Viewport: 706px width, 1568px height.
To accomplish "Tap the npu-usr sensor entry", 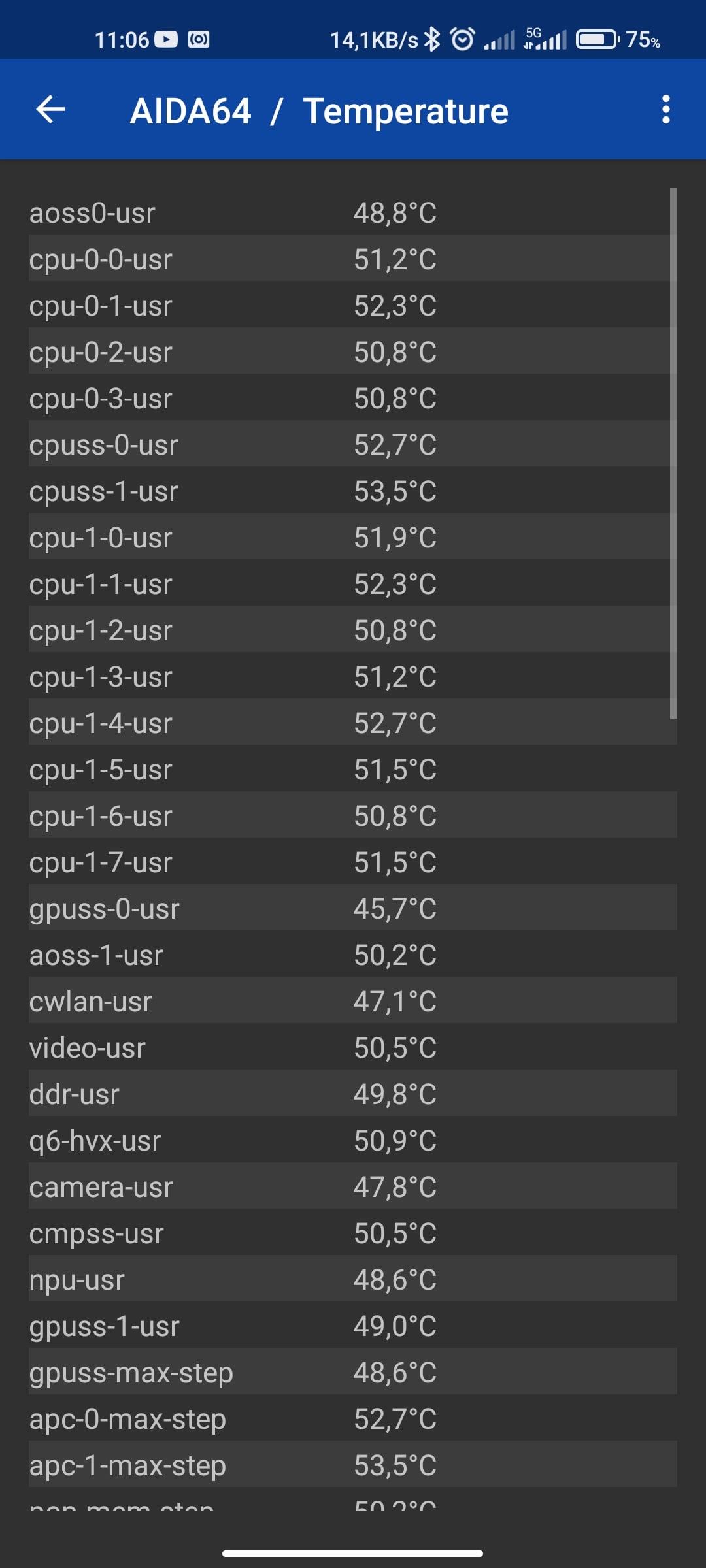I will coord(353,1279).
